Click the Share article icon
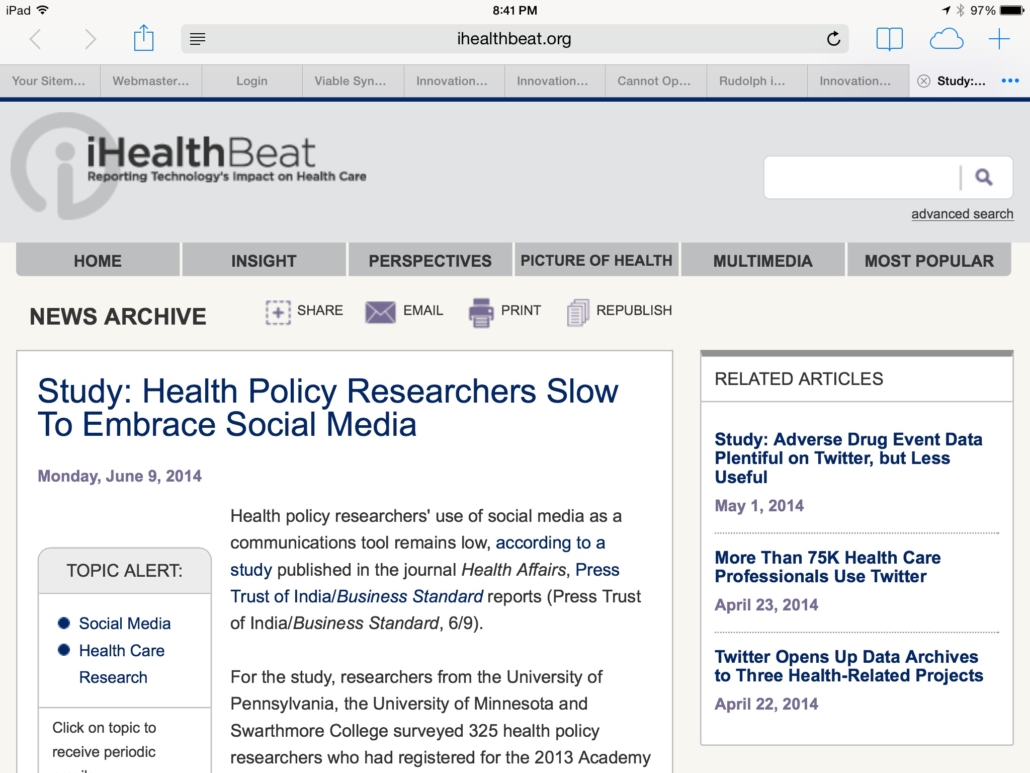The height and width of the screenshot is (773, 1030). pyautogui.click(x=277, y=312)
